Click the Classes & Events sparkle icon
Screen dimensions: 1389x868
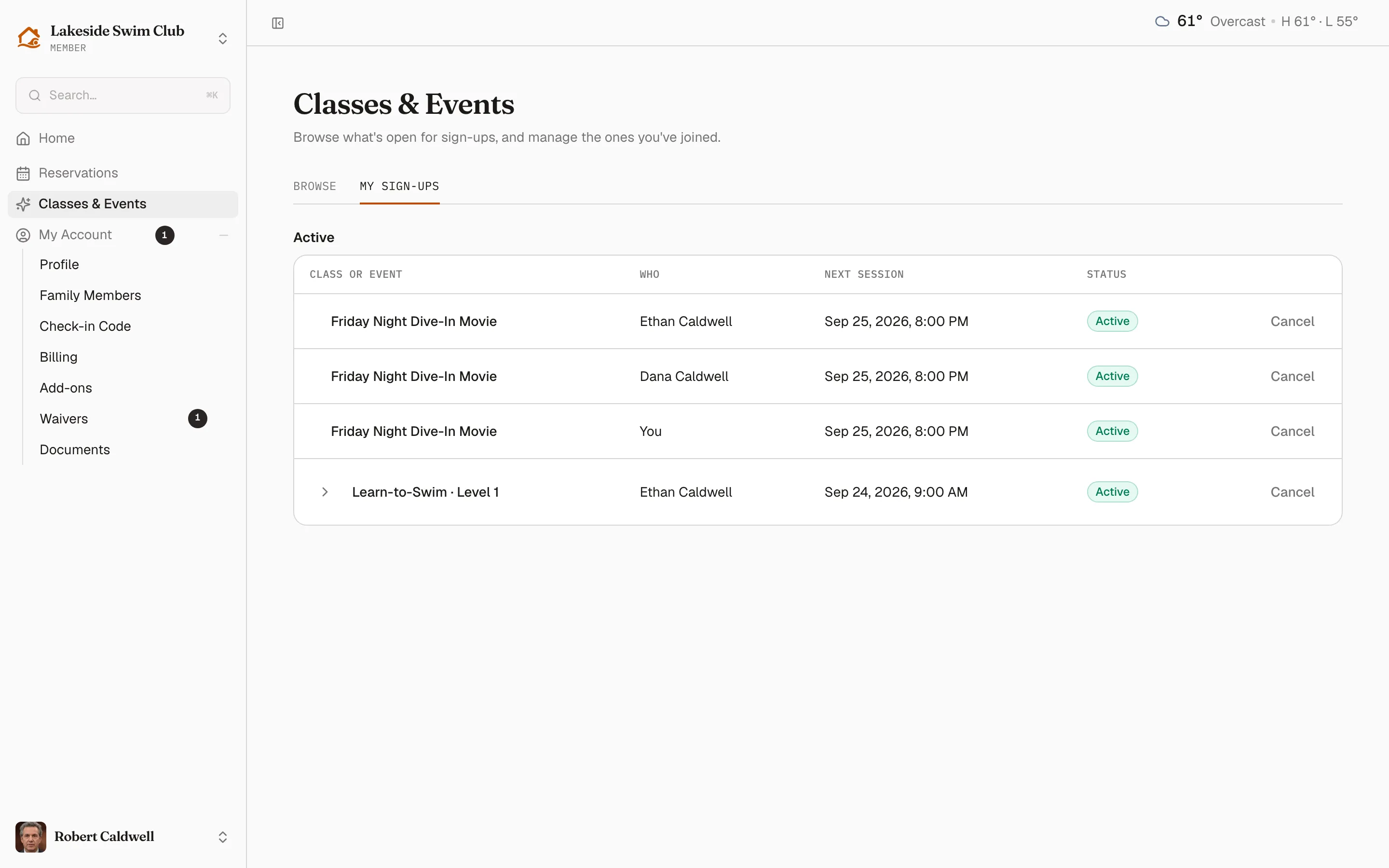[x=23, y=204]
